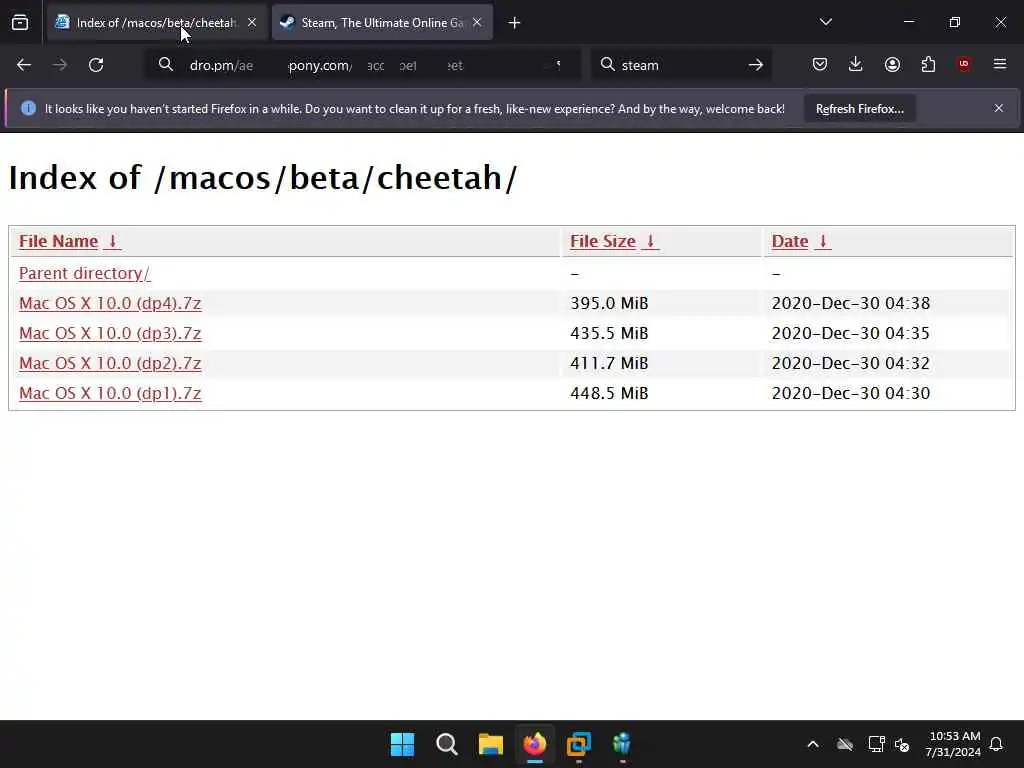Viewport: 1024px width, 768px height.
Task: Click the address bar search magnifier icon
Action: tap(166, 65)
